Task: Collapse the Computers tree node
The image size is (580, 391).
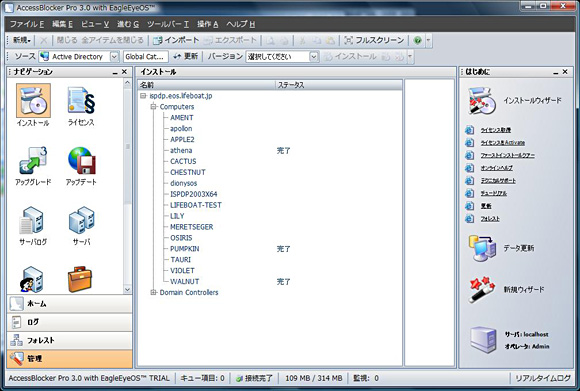Action: 153,107
